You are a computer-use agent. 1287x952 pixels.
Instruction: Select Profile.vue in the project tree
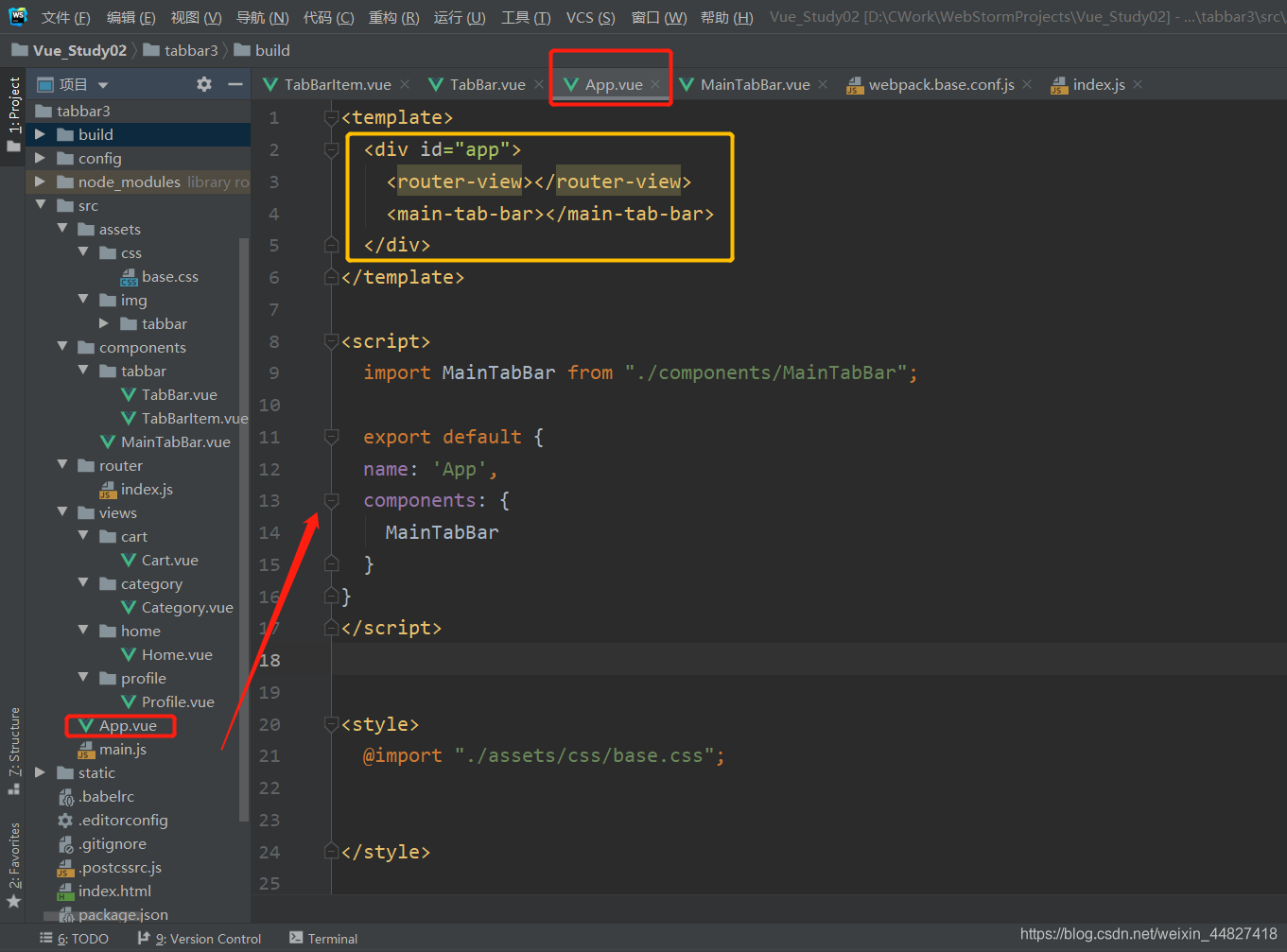167,701
